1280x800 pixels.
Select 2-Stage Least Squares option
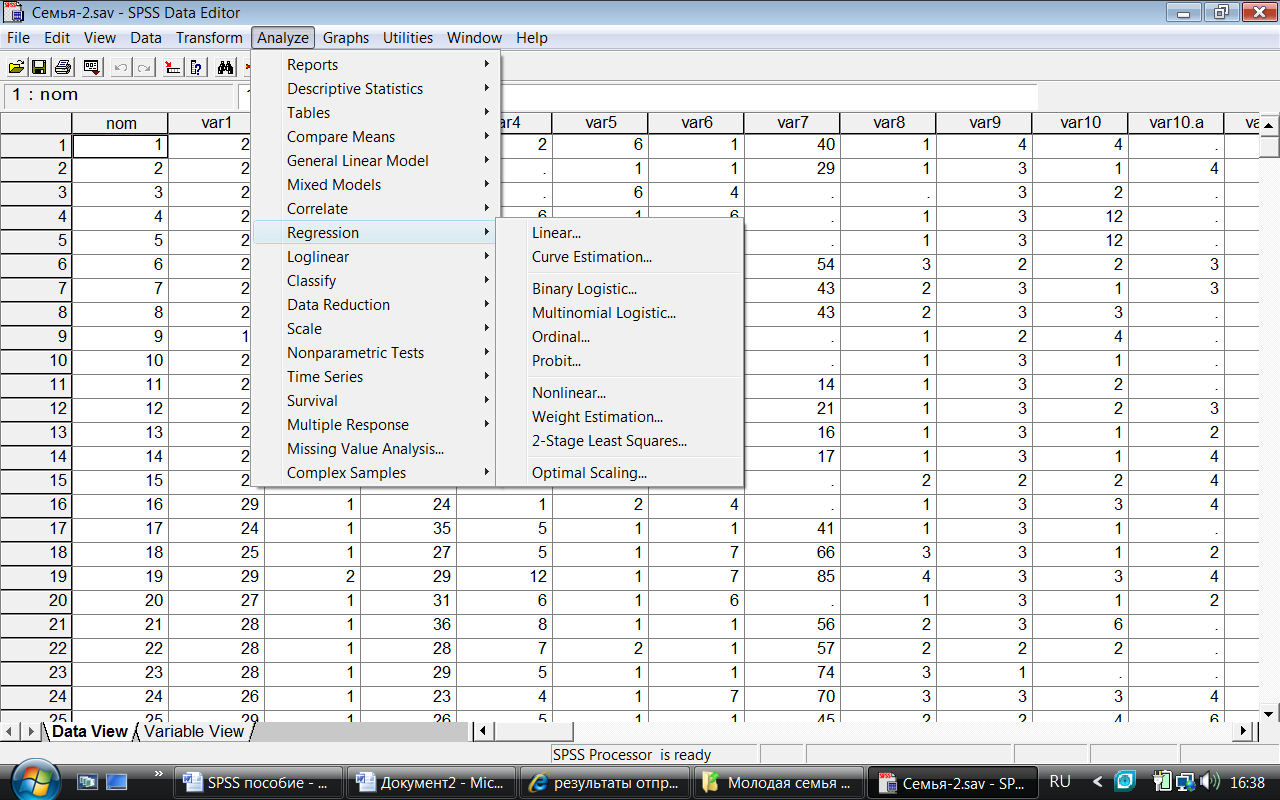620,441
